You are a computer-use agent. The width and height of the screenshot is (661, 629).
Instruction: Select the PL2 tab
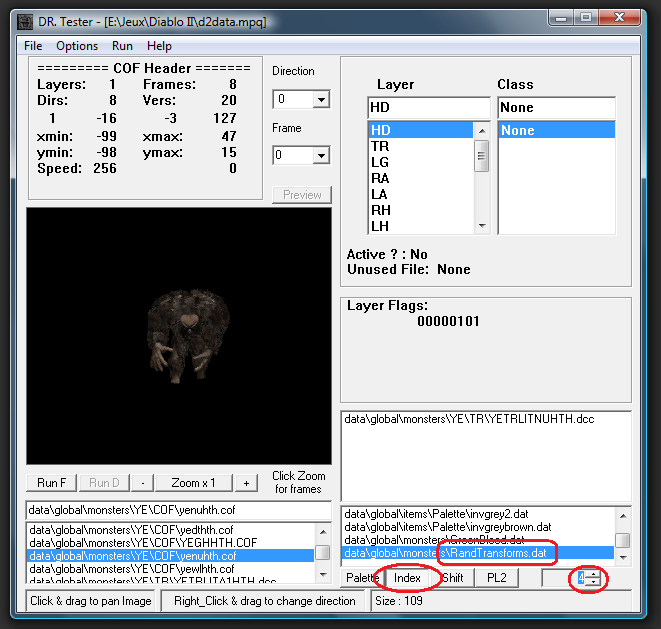click(497, 578)
